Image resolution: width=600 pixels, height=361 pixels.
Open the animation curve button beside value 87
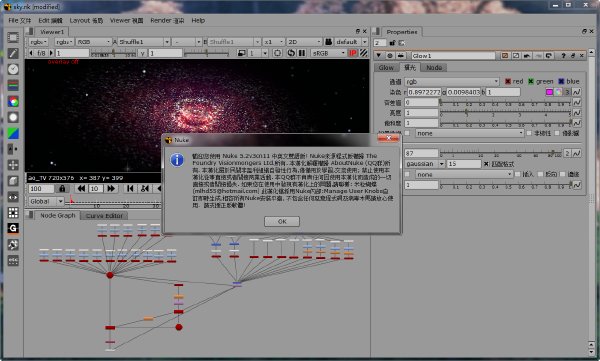[x=577, y=153]
